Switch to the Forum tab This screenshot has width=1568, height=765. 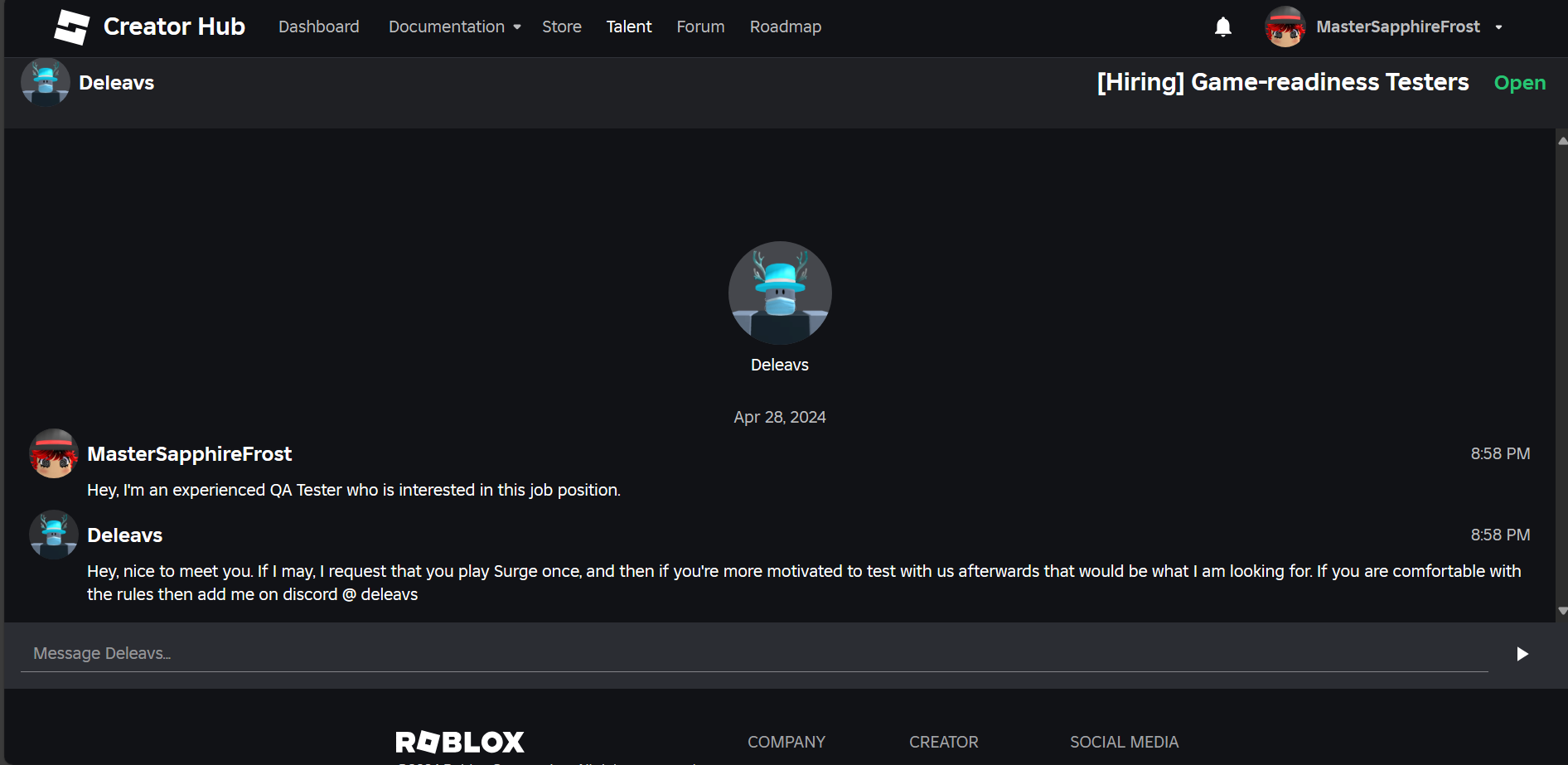point(700,27)
